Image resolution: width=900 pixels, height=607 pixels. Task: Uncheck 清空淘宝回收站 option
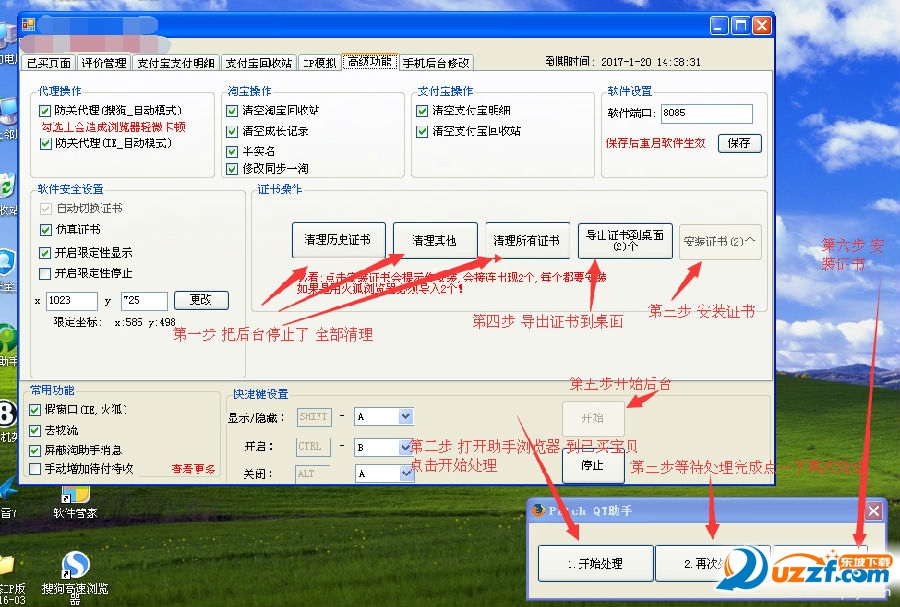232,111
